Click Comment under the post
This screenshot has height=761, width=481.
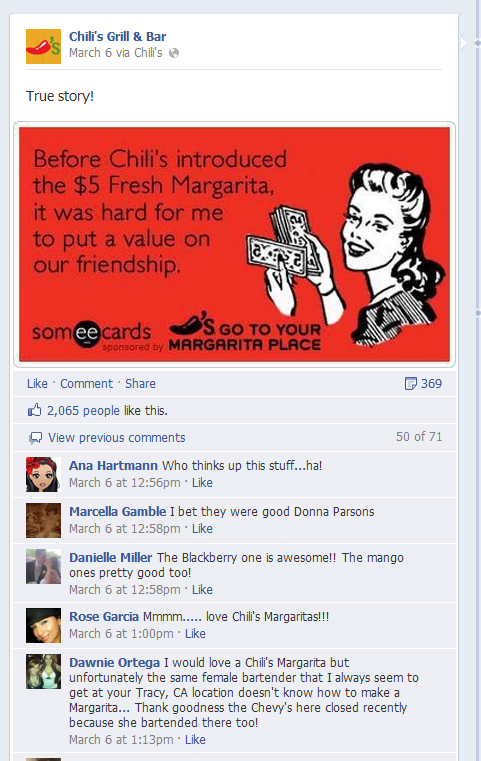click(x=86, y=383)
